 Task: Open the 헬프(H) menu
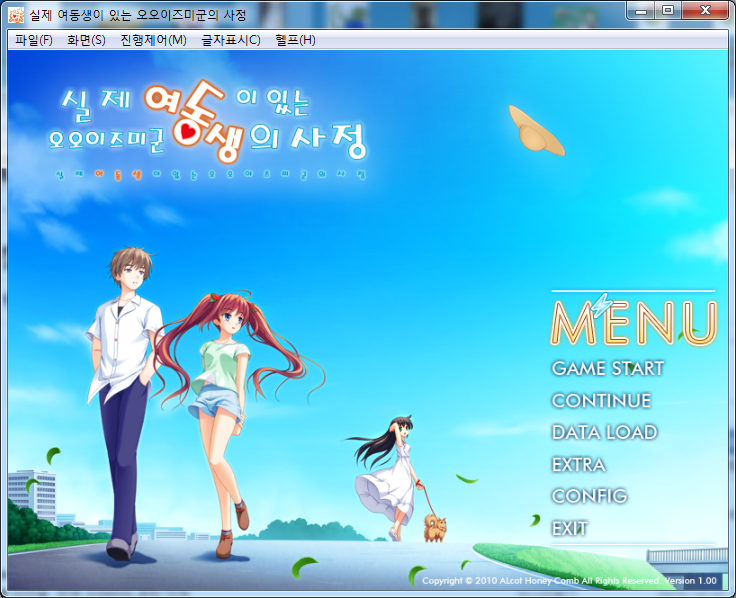point(295,40)
